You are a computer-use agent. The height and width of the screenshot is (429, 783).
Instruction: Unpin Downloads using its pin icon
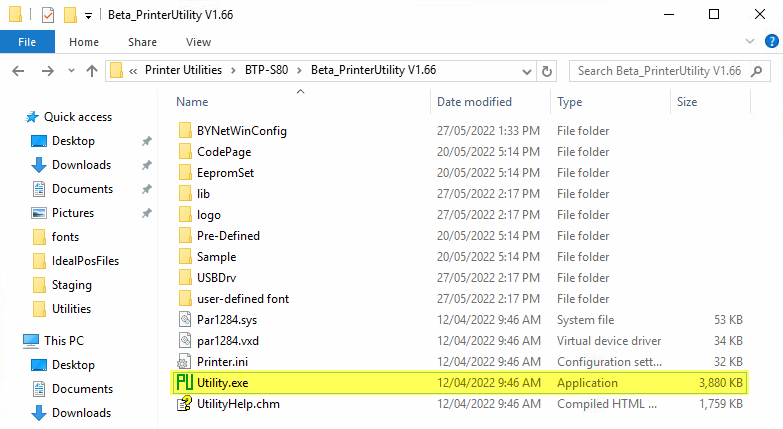[146, 165]
